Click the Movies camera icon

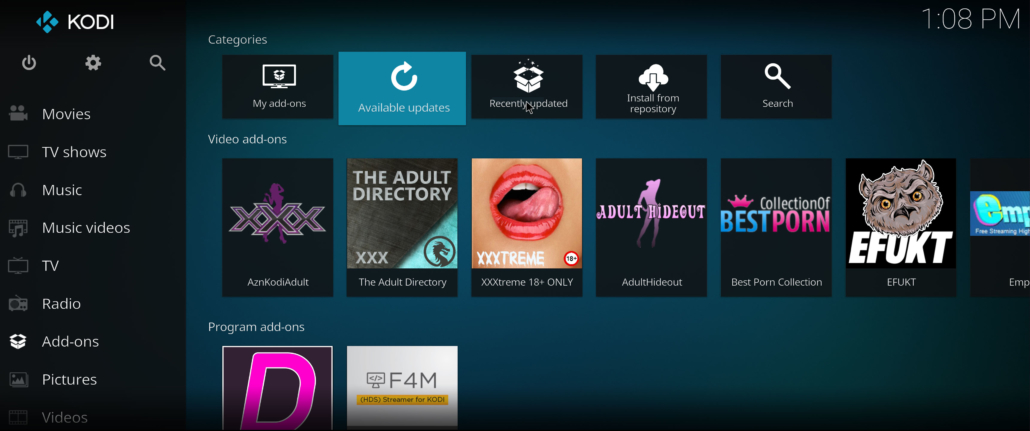tap(18, 114)
